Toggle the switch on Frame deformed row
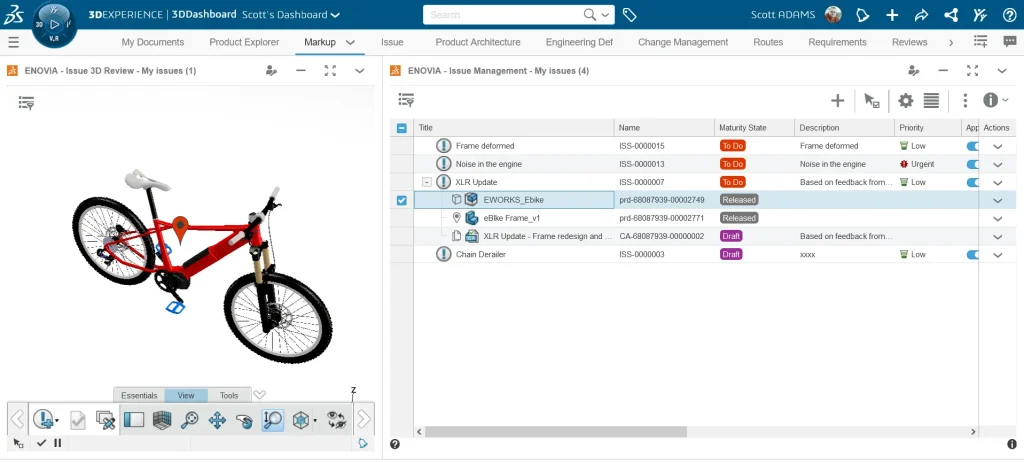 pos(973,146)
